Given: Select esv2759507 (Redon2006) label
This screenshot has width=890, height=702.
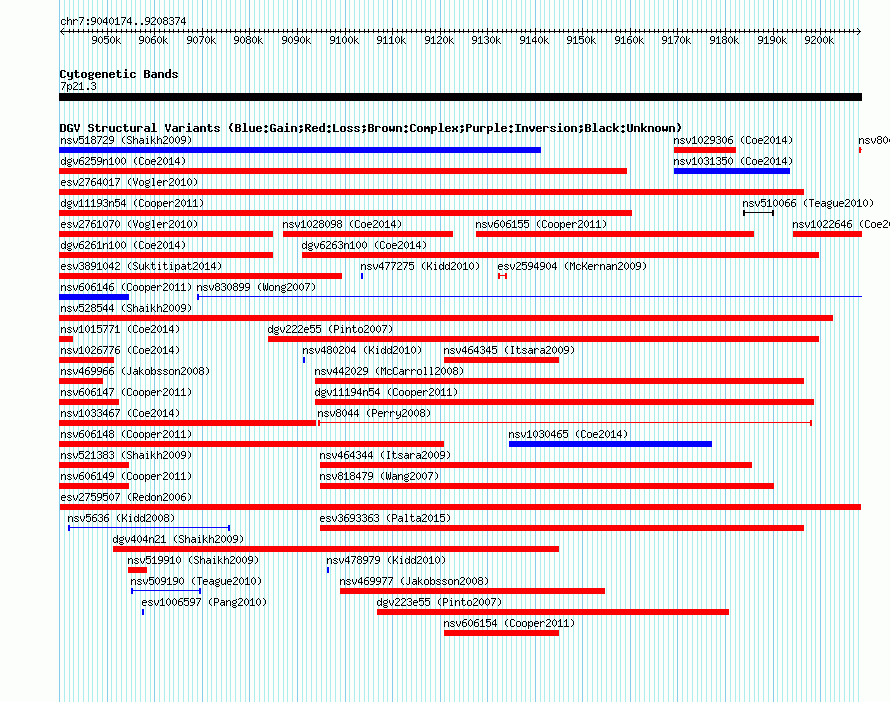Looking at the screenshot, I should pyautogui.click(x=126, y=497).
